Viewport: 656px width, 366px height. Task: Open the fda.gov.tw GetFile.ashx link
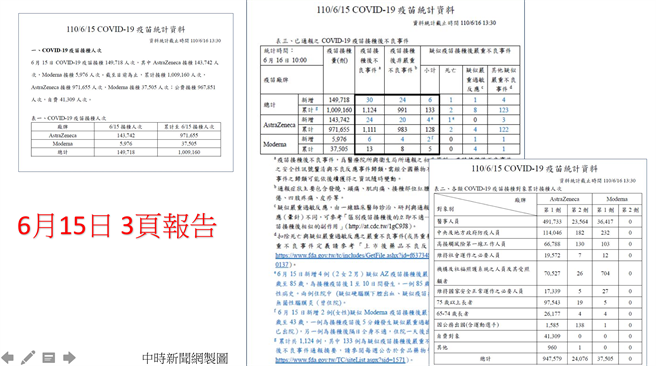click(352, 255)
